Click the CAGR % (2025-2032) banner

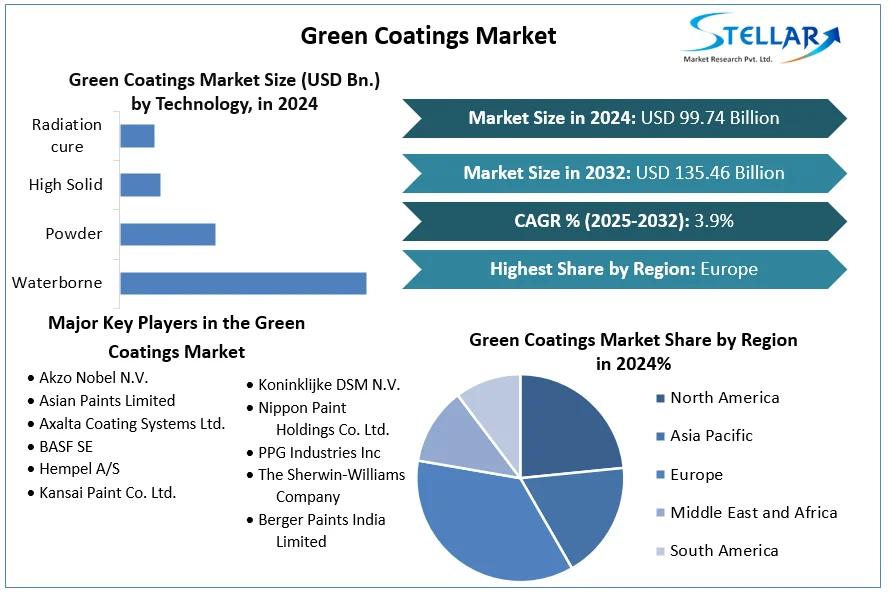(x=624, y=221)
